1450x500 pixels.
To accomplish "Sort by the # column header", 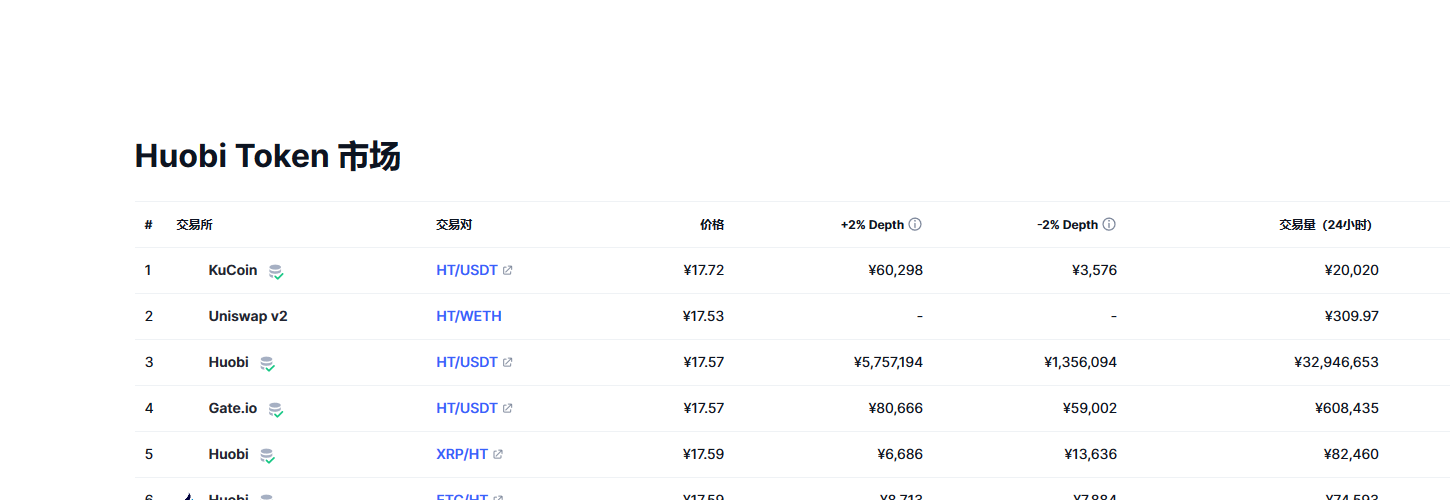I will [x=148, y=225].
